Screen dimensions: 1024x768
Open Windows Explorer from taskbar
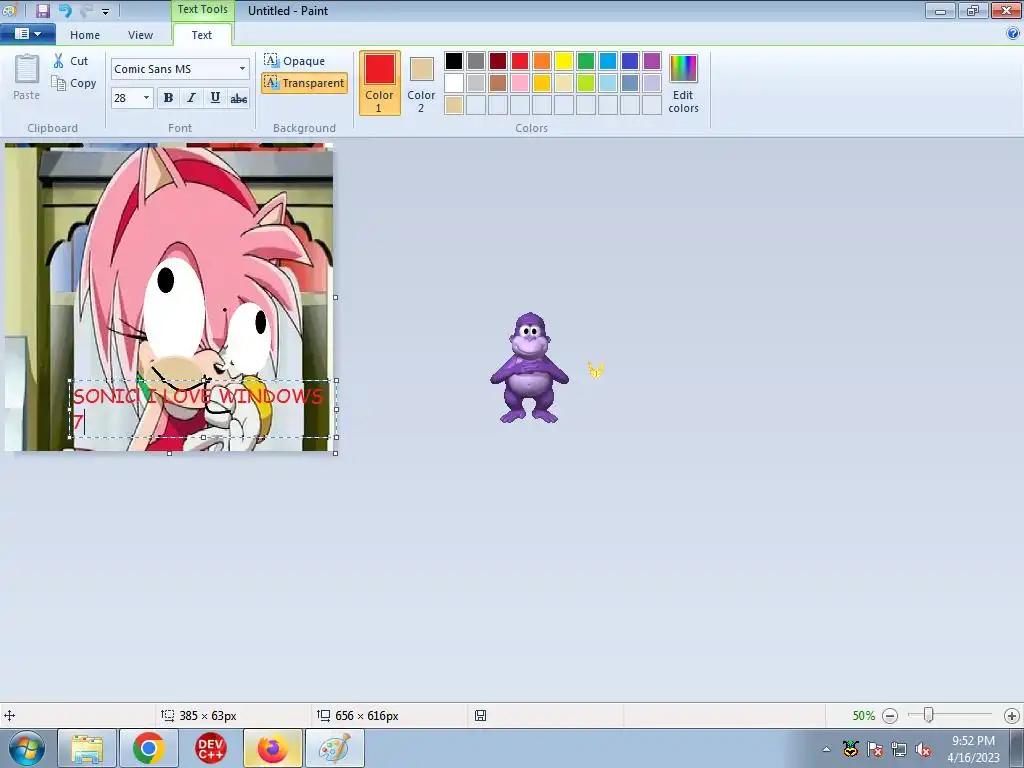tap(87, 748)
